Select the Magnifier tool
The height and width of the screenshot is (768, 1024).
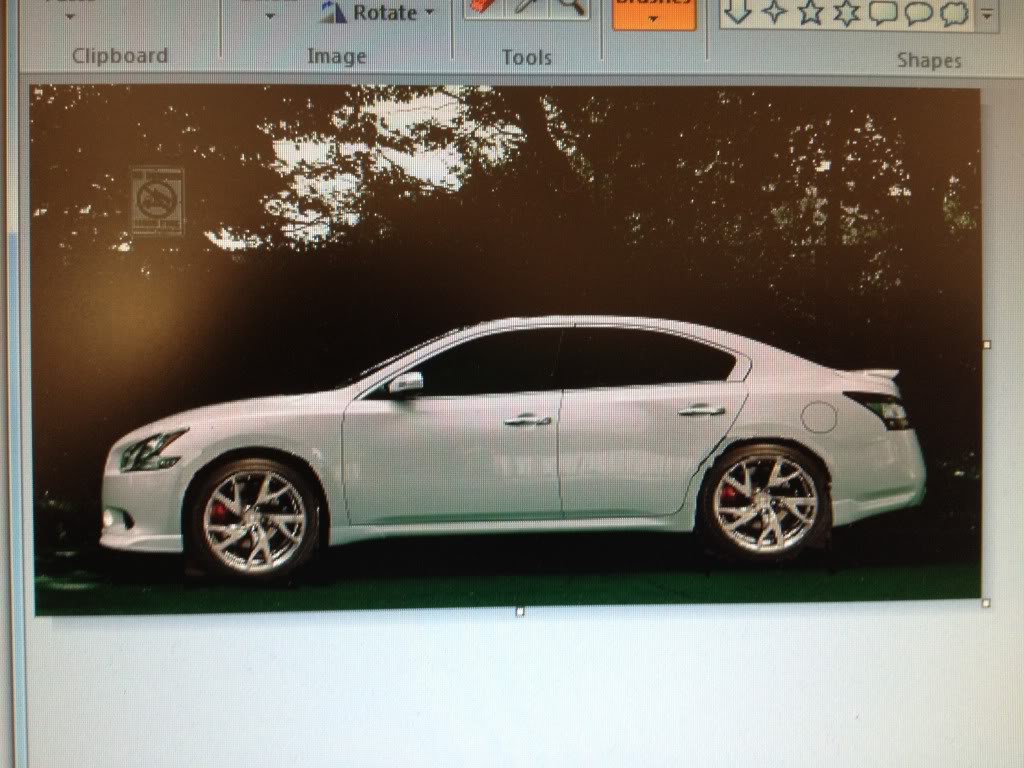point(570,7)
